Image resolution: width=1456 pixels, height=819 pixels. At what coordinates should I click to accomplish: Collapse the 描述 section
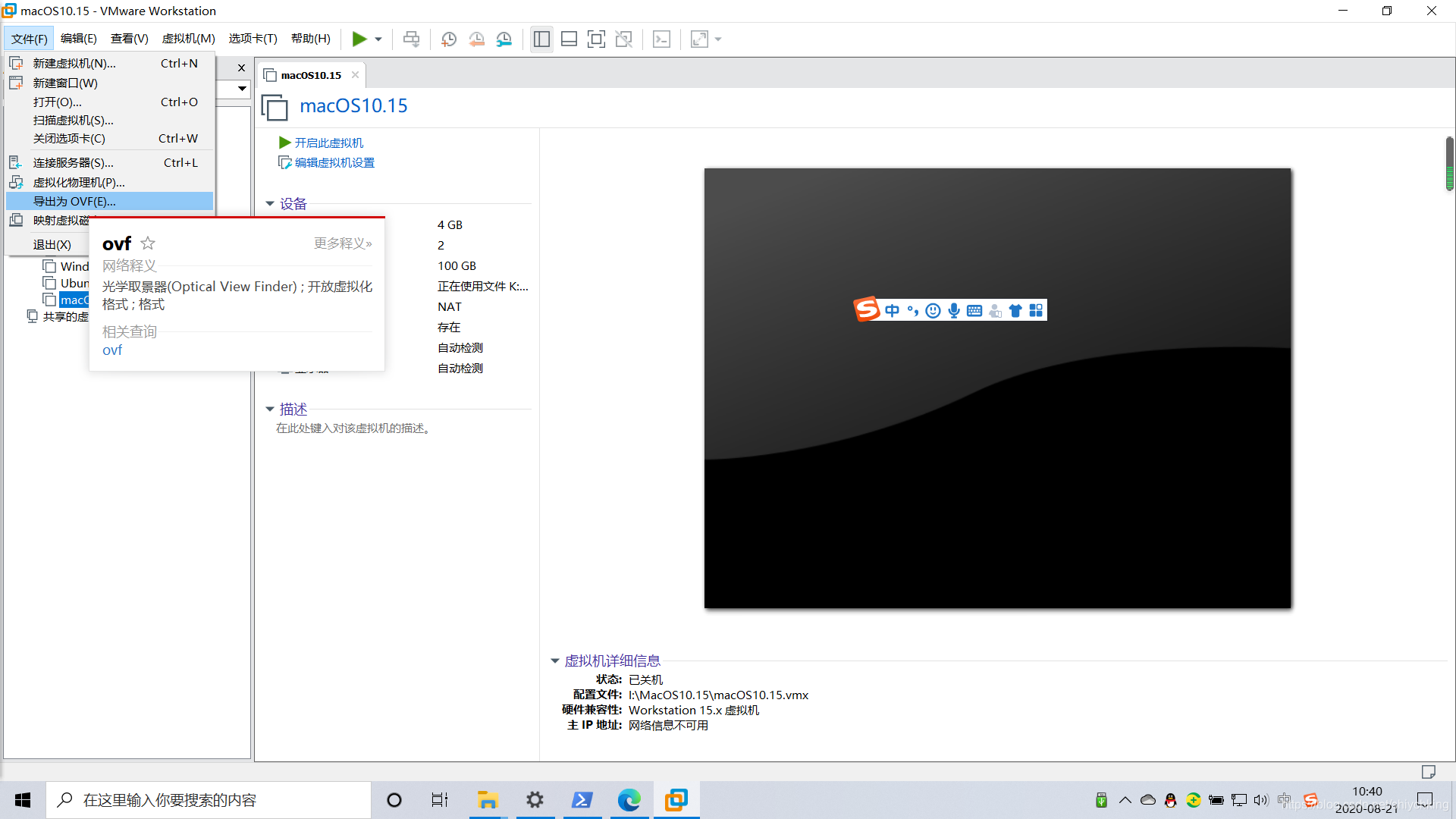pos(269,409)
